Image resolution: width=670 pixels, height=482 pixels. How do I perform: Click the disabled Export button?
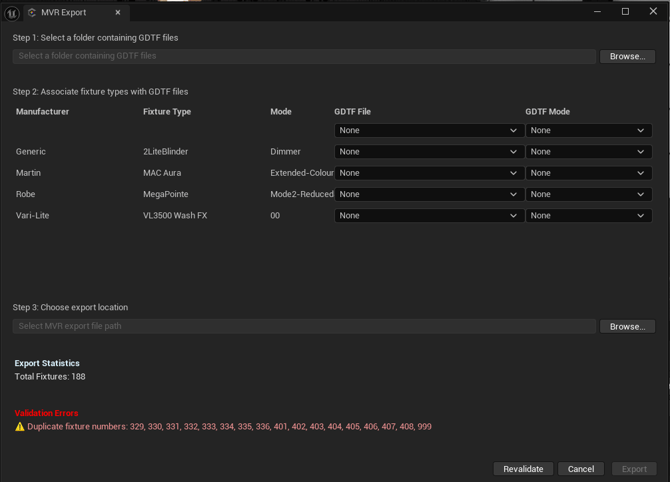(x=634, y=469)
